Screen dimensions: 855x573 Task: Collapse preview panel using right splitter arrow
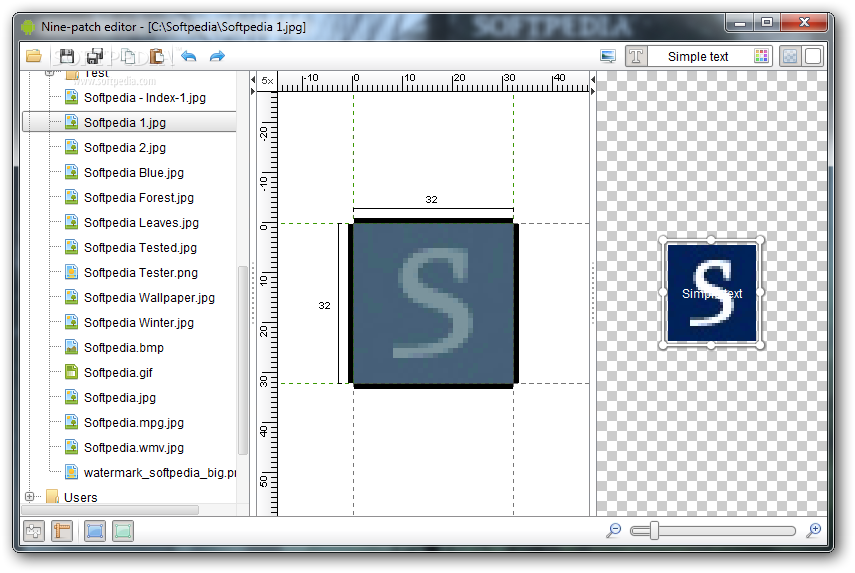[593, 92]
